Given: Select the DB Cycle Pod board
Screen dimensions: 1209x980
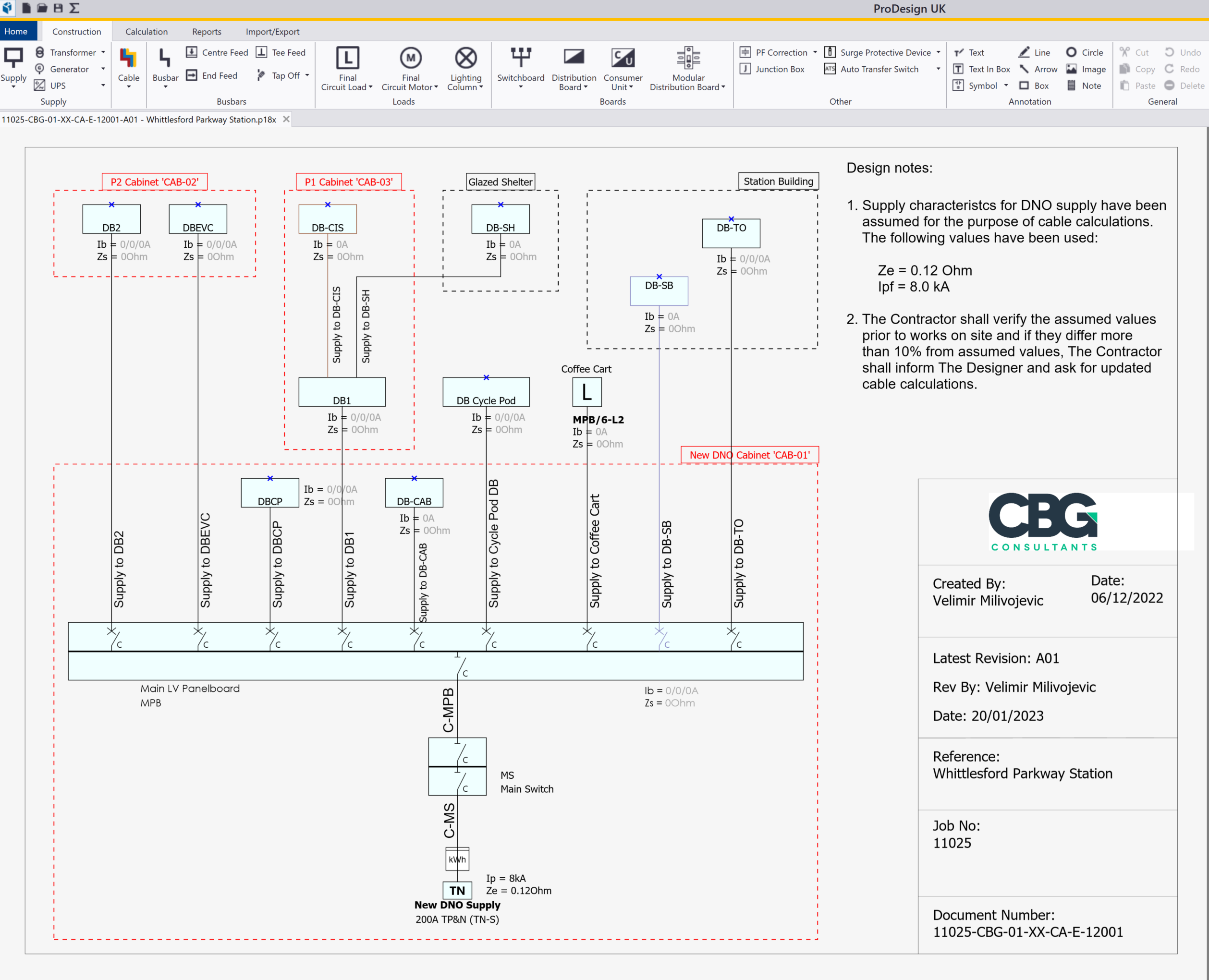Looking at the screenshot, I should 486,392.
